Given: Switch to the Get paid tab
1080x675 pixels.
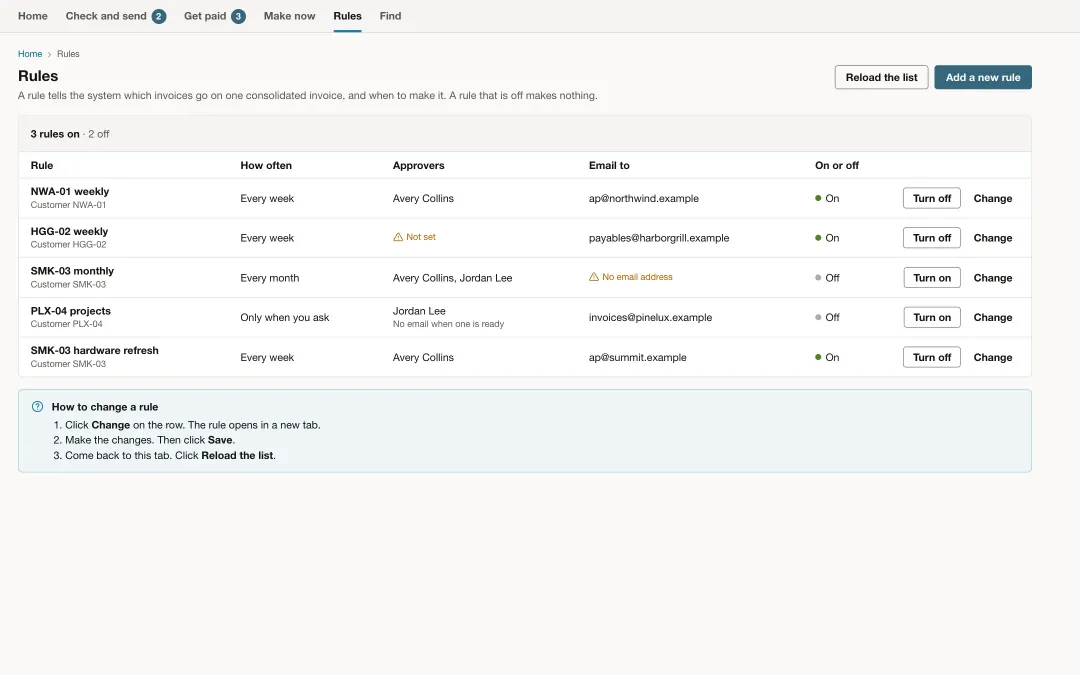Looking at the screenshot, I should tap(214, 16).
